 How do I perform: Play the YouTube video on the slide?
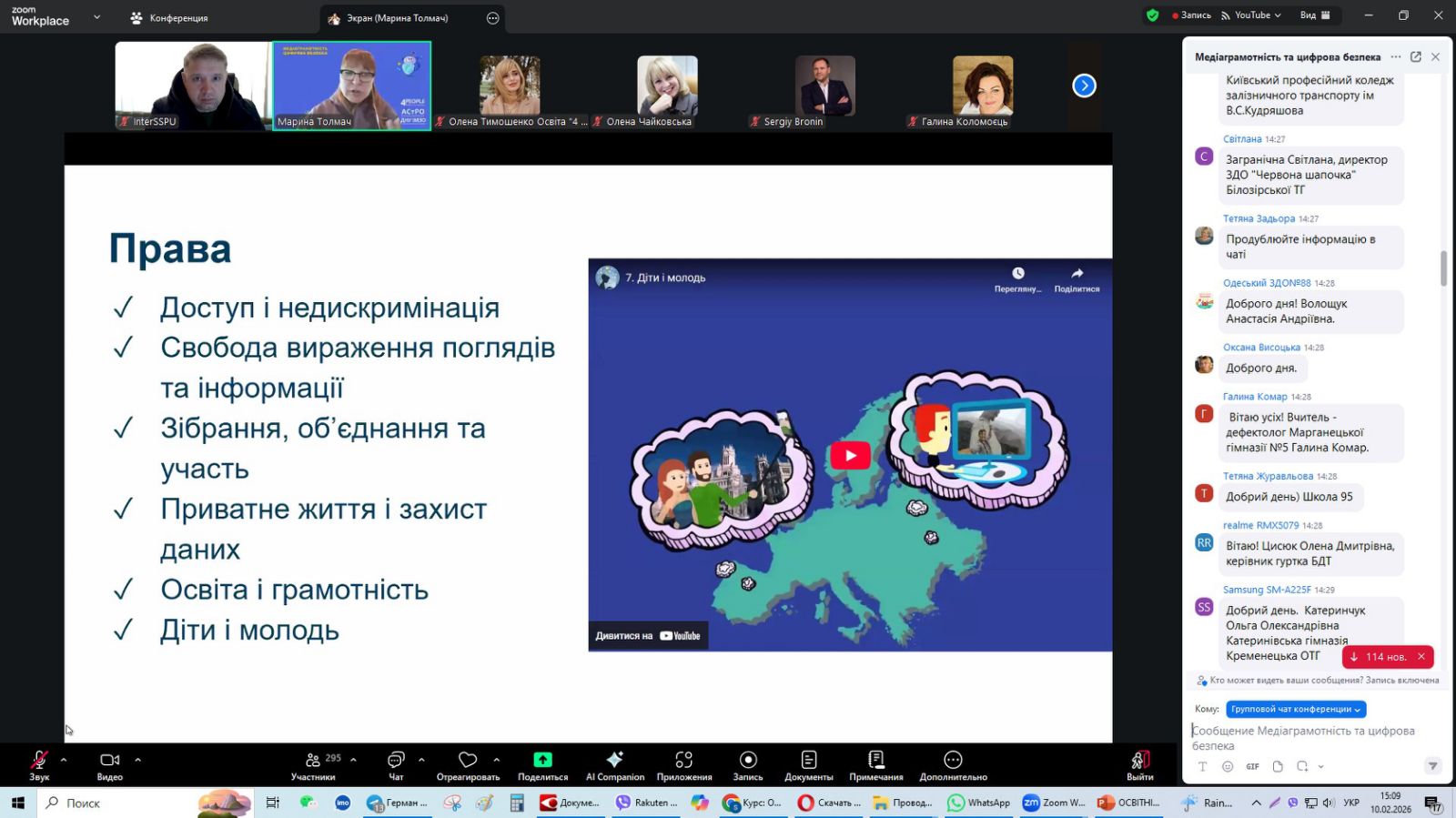click(849, 456)
